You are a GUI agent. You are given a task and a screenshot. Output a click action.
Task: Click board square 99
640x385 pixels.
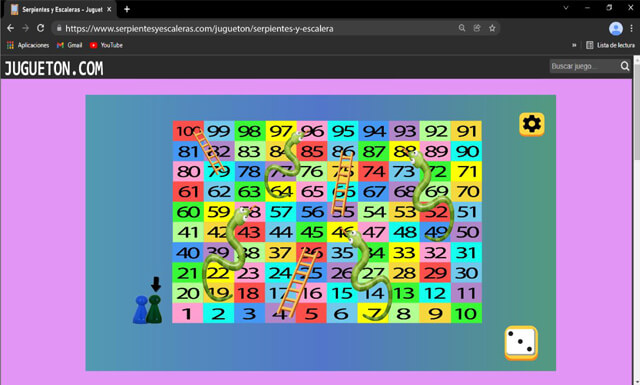click(x=218, y=131)
